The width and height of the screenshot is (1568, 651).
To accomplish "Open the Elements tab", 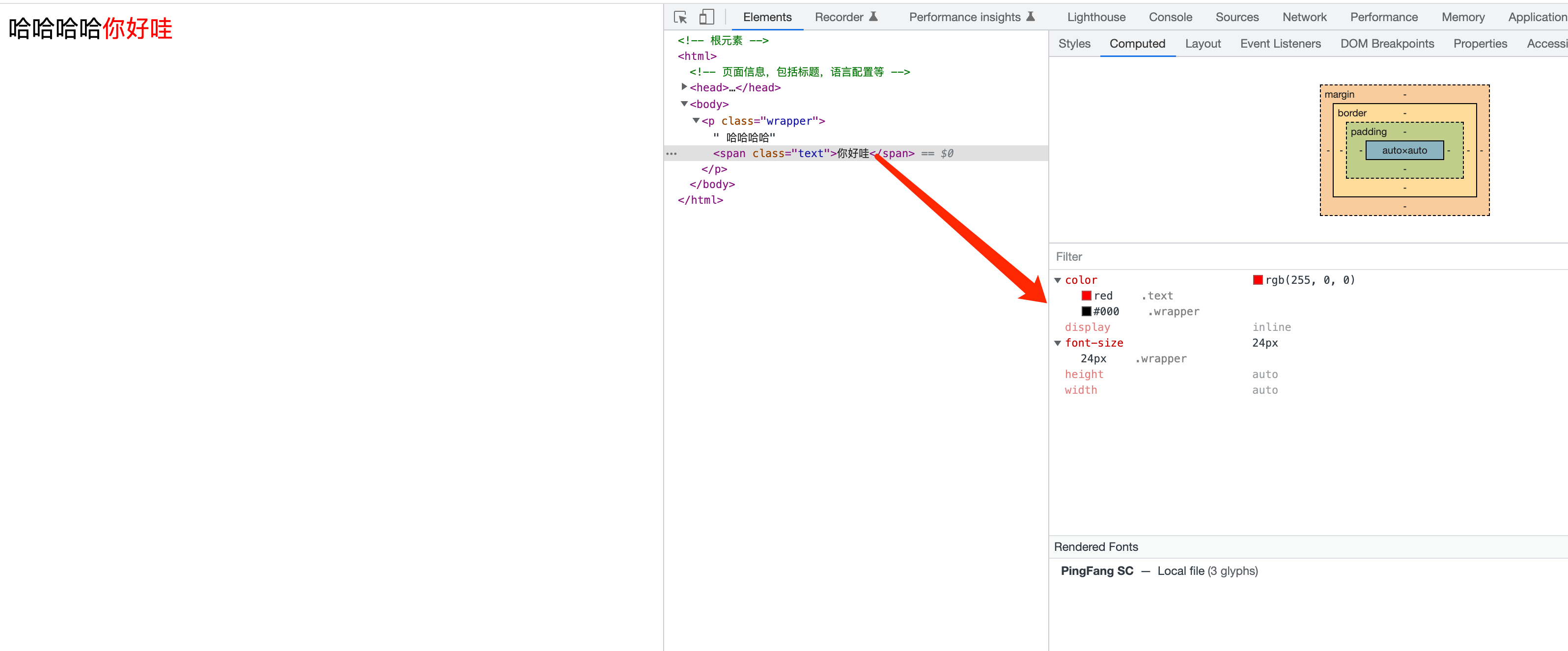I will [x=767, y=17].
